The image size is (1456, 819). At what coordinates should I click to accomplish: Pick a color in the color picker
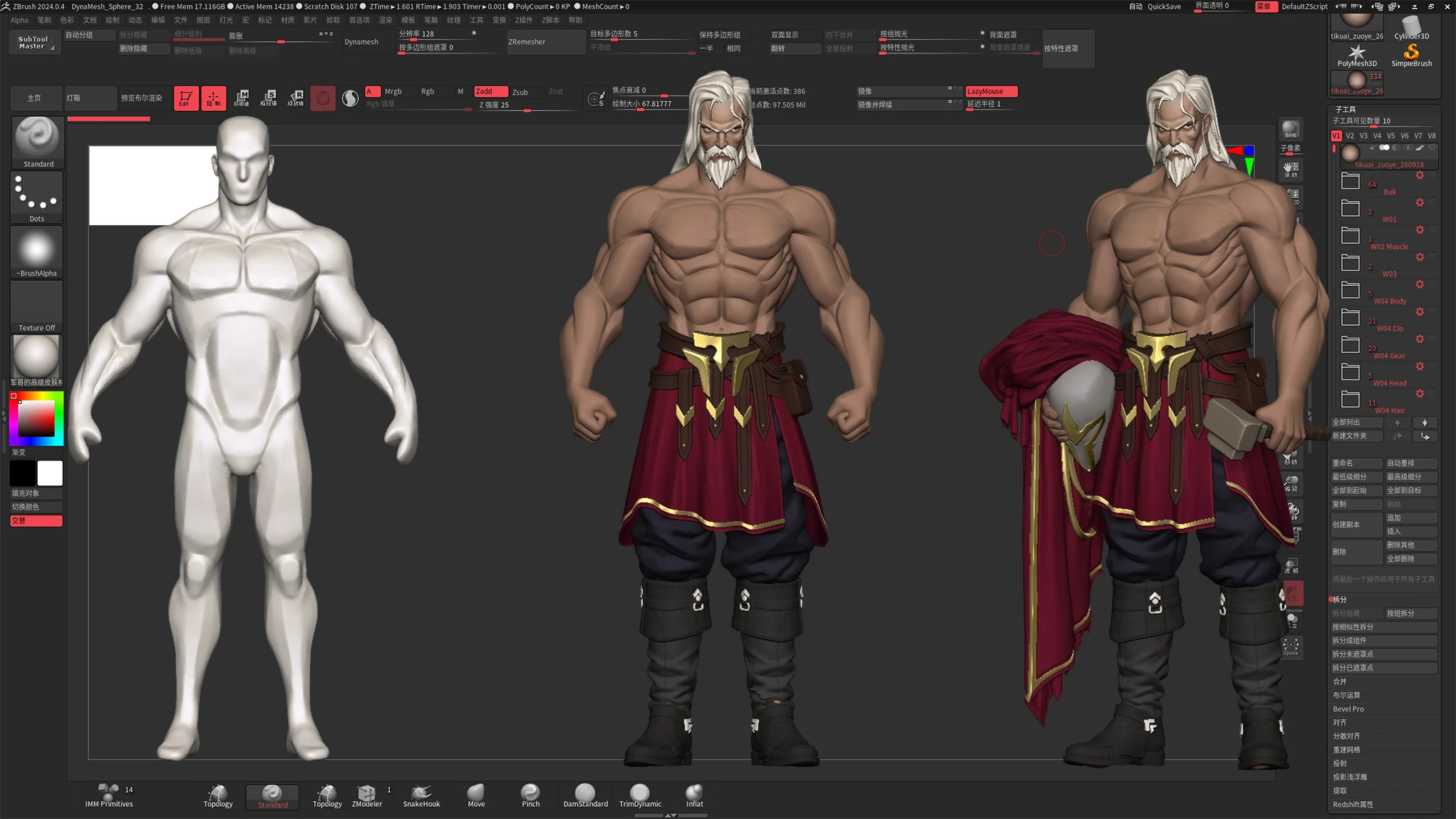tap(36, 418)
